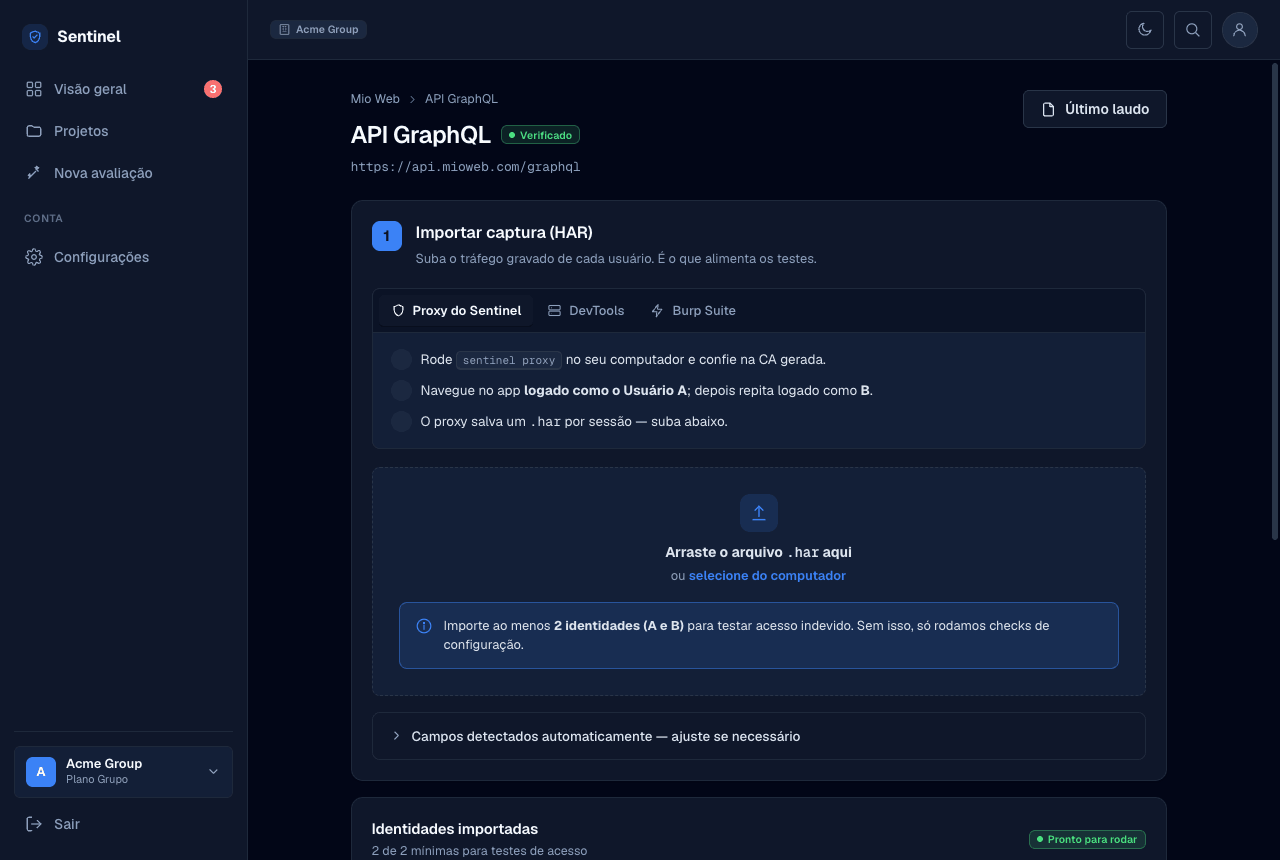
Task: Open Visão geral in sidebar
Action: coord(123,89)
